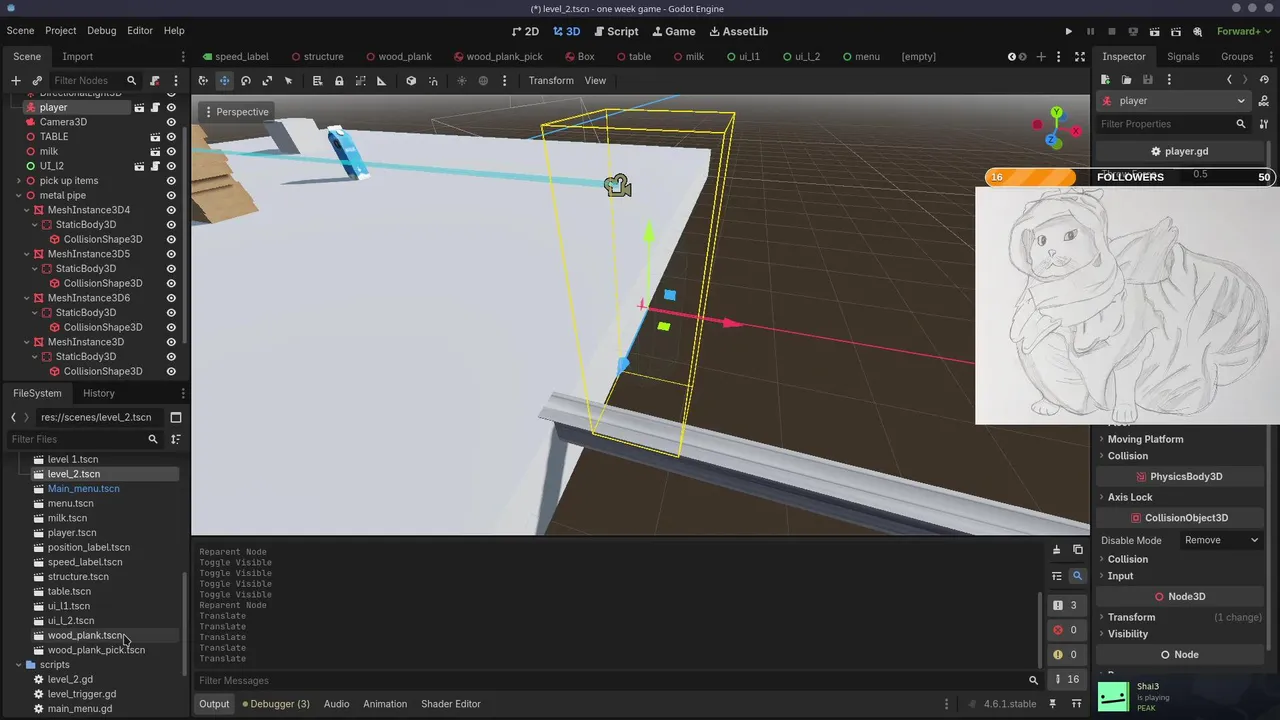Collapse the scripts folder in FileSystem

click(18, 664)
